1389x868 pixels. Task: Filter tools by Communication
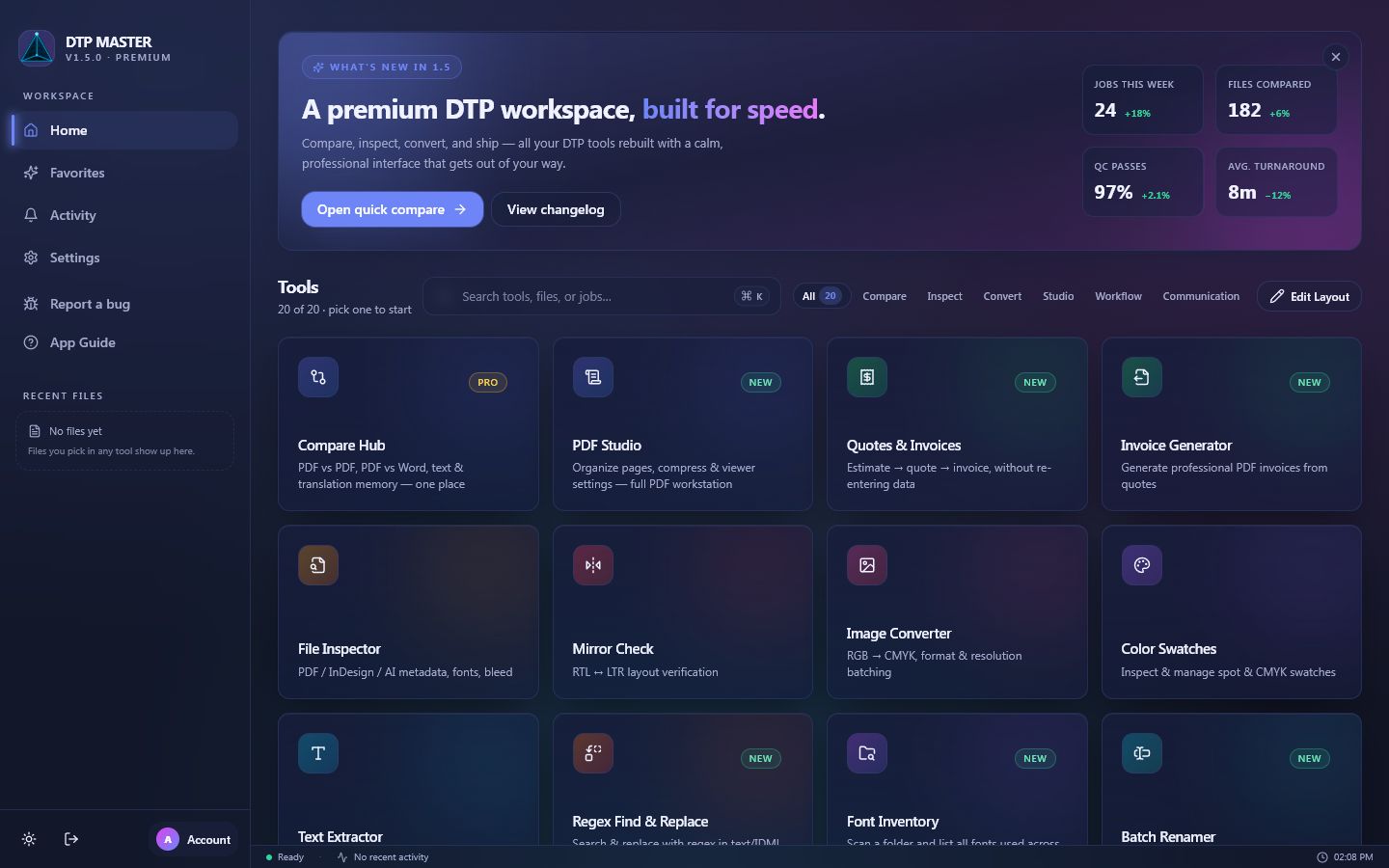pyautogui.click(x=1201, y=296)
